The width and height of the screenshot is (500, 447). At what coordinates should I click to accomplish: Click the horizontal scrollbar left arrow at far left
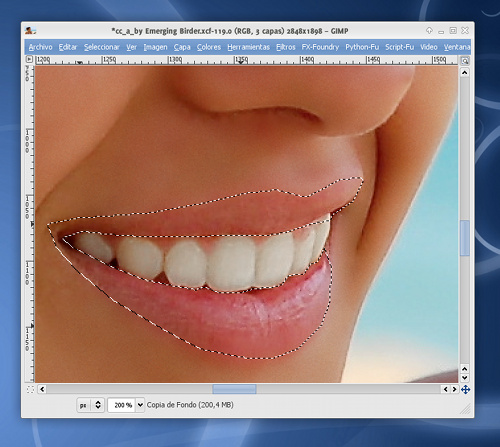[42, 389]
